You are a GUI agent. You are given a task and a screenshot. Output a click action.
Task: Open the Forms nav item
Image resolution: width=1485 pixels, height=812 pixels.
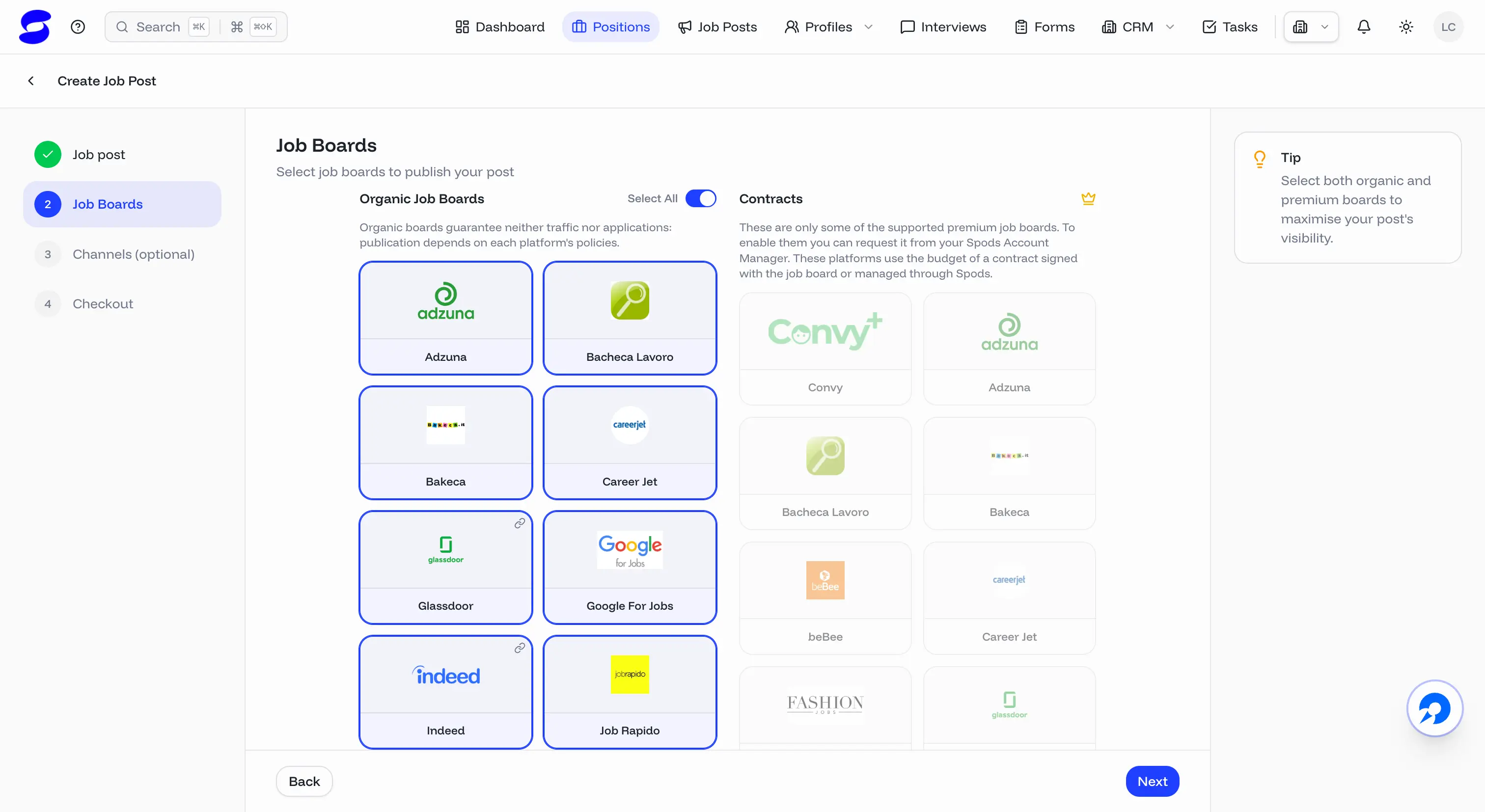[1045, 27]
